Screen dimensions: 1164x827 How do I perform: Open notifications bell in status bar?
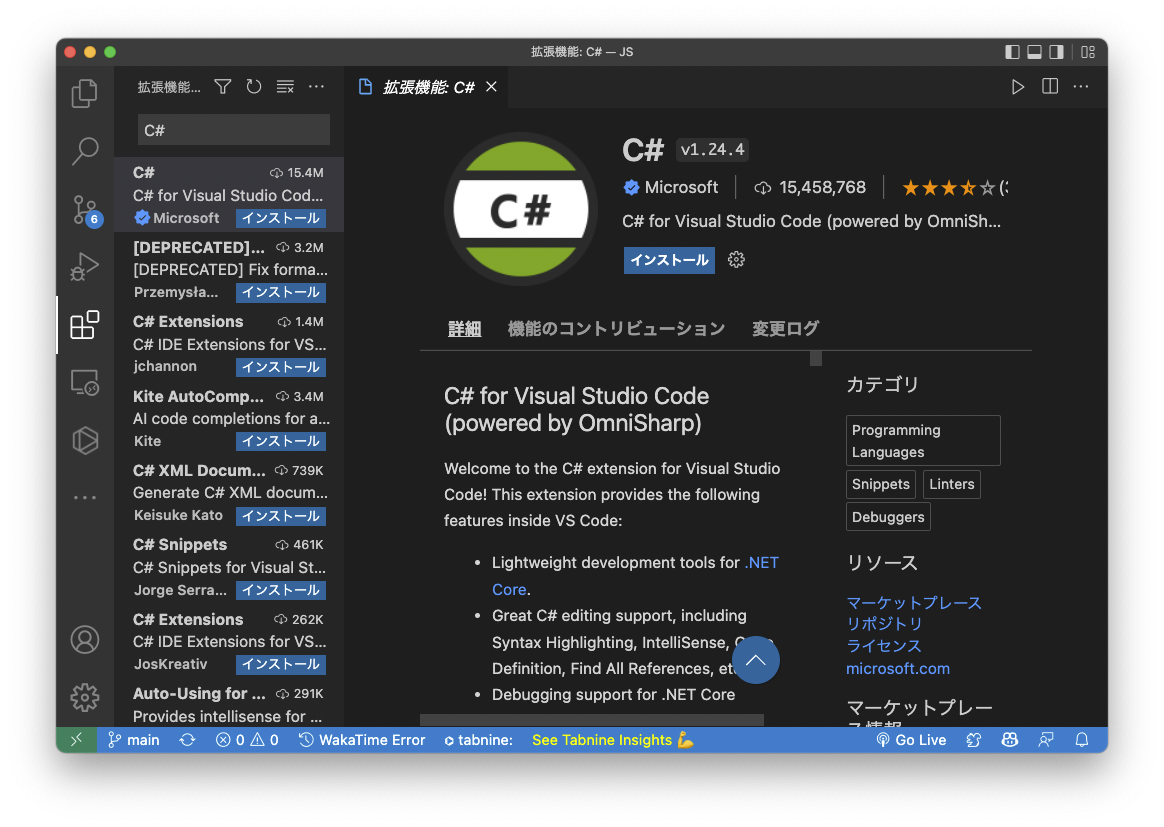tap(1082, 740)
